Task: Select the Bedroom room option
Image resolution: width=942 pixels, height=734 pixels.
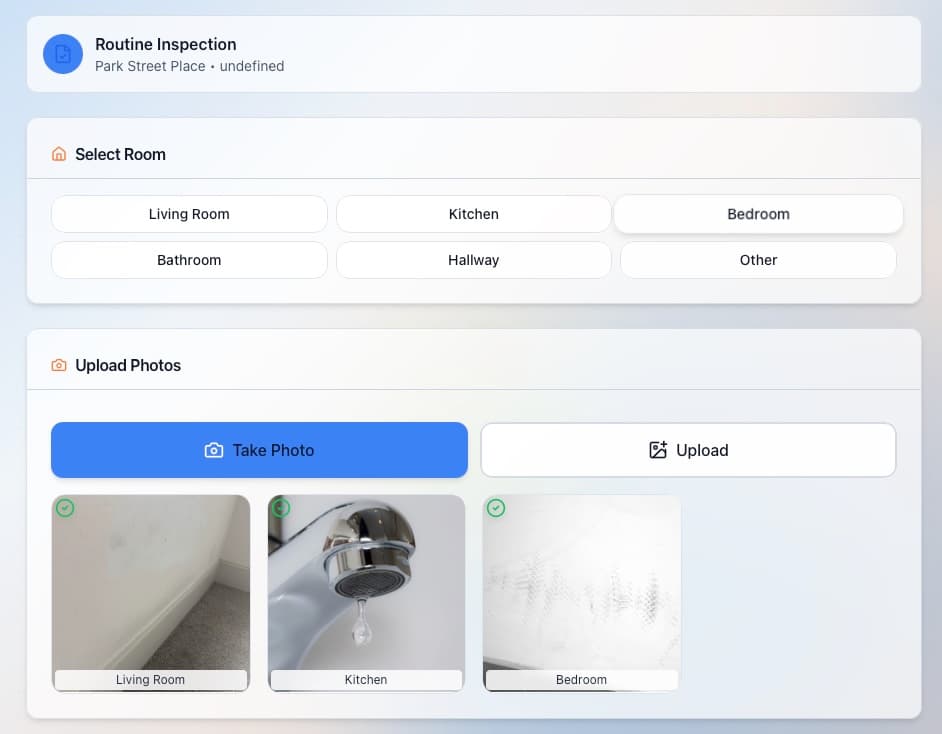Action: (758, 214)
